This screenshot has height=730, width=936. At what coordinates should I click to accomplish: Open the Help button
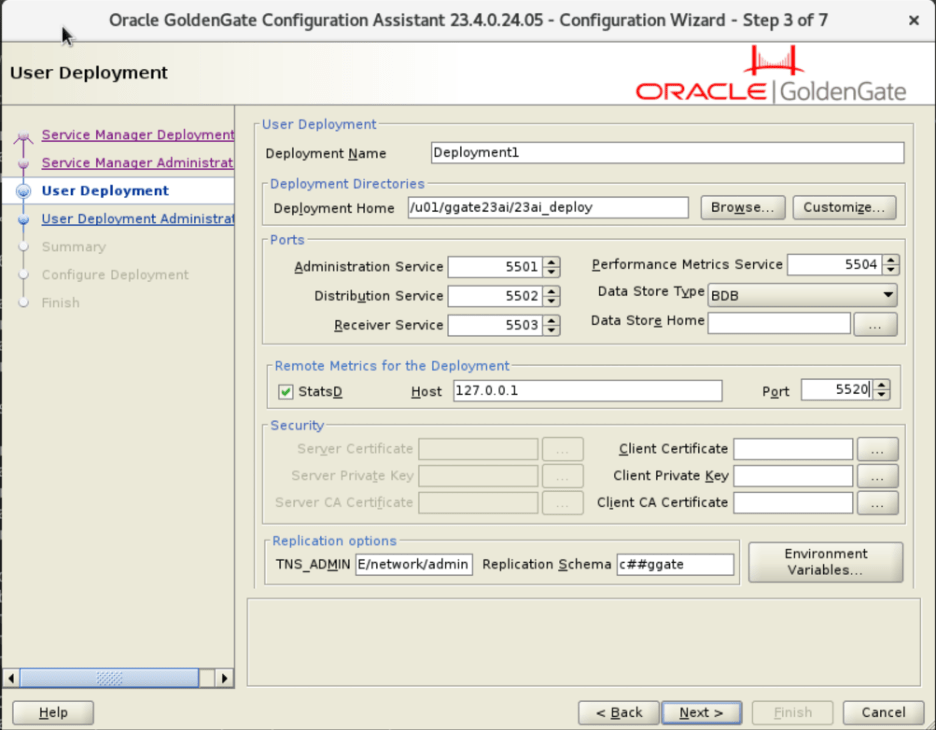click(x=53, y=713)
